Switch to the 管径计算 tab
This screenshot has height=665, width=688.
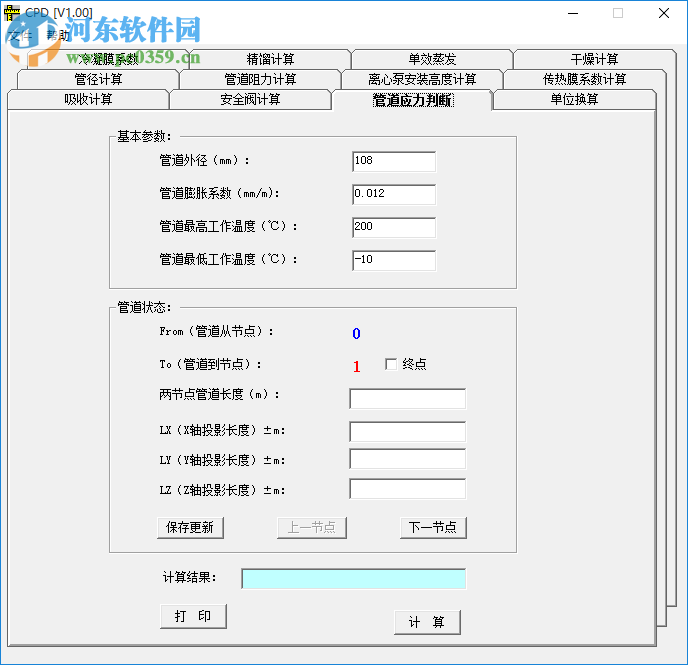[98, 79]
